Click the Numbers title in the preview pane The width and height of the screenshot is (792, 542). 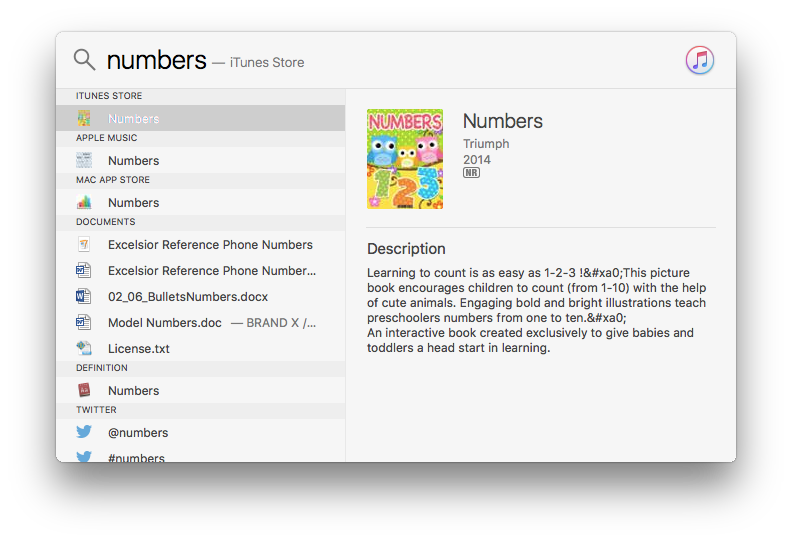click(x=503, y=121)
